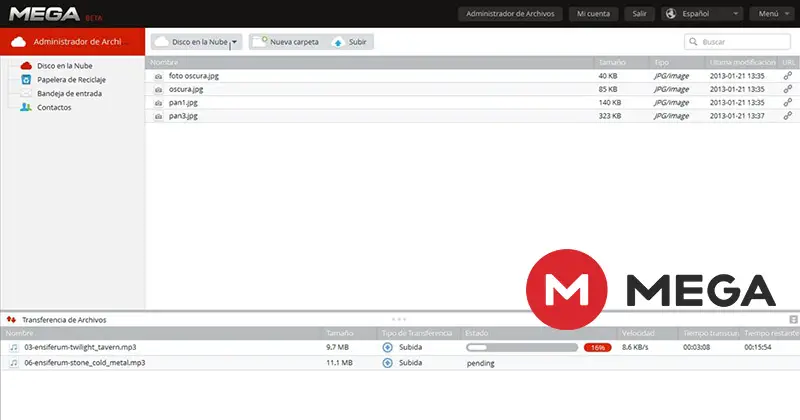Viewport: 800px width, 420px height.
Task: Log out using the Salir button
Action: click(639, 14)
